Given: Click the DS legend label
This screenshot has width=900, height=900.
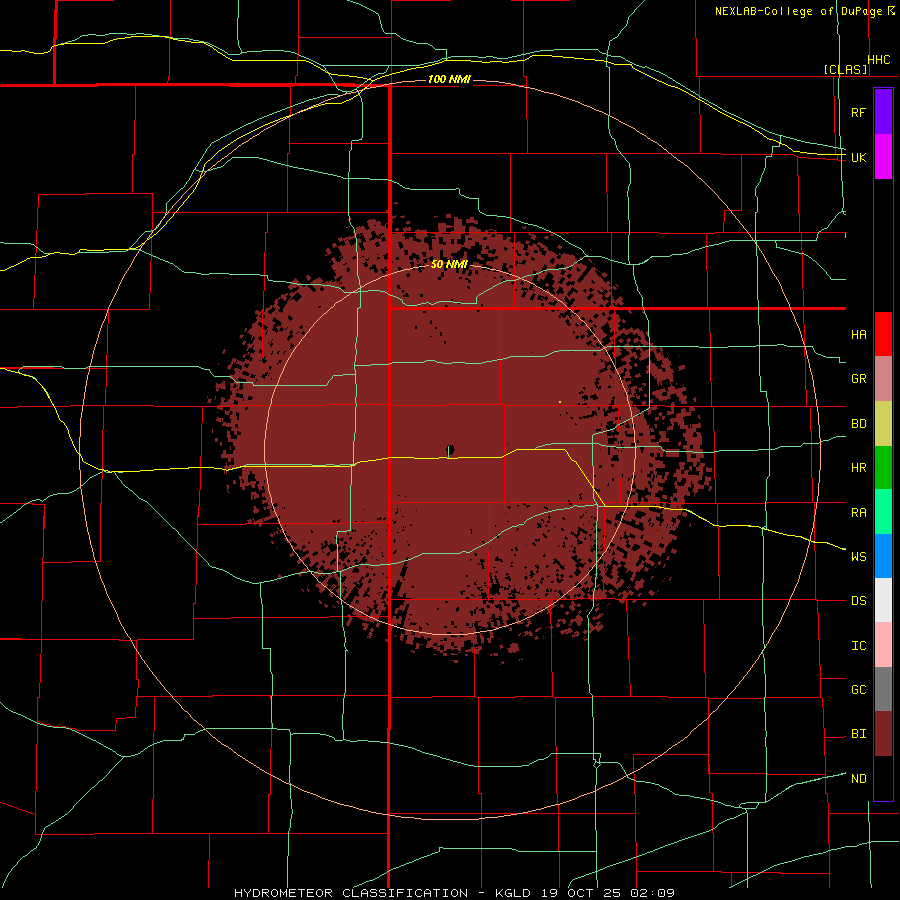Looking at the screenshot, I should pos(858,601).
